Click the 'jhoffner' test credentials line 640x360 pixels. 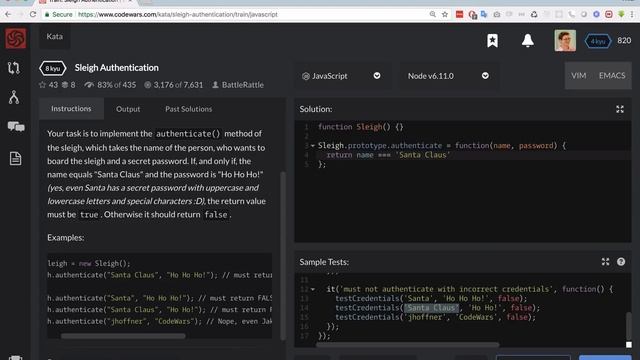pos(435,317)
